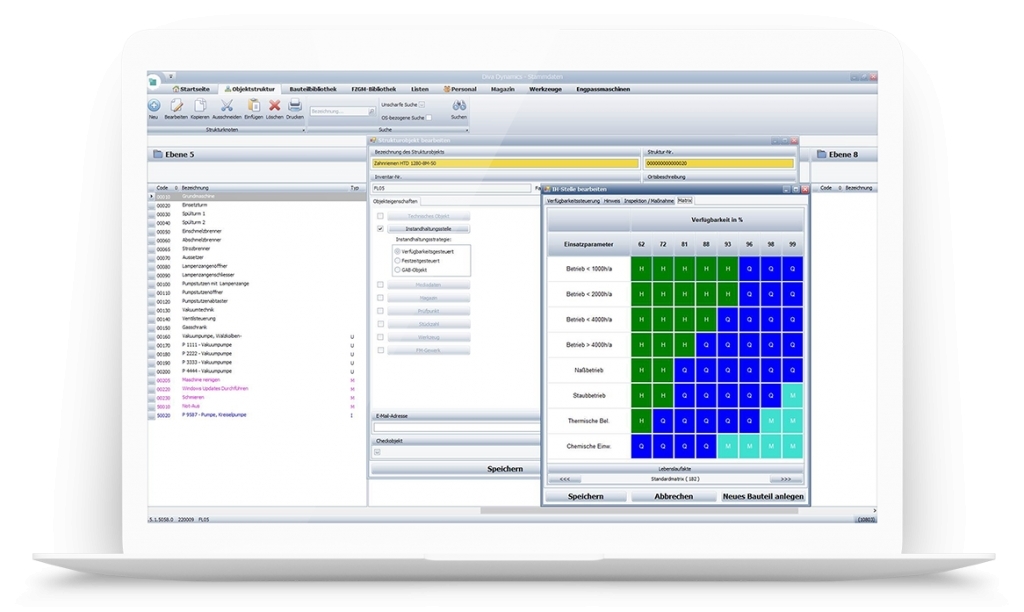Toggle the Prüfpunkt checkbox
Image resolution: width=1024 pixels, height=612 pixels.
tap(380, 311)
